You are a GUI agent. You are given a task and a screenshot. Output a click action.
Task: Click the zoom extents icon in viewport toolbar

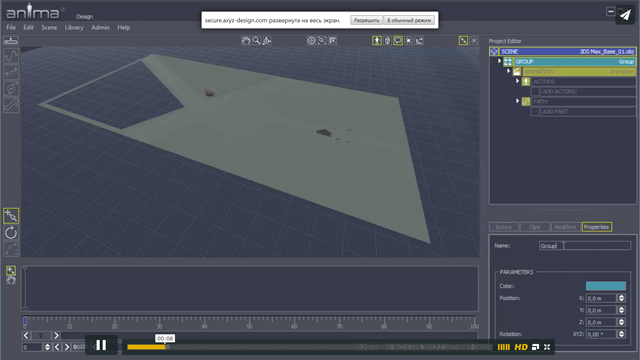pos(322,40)
